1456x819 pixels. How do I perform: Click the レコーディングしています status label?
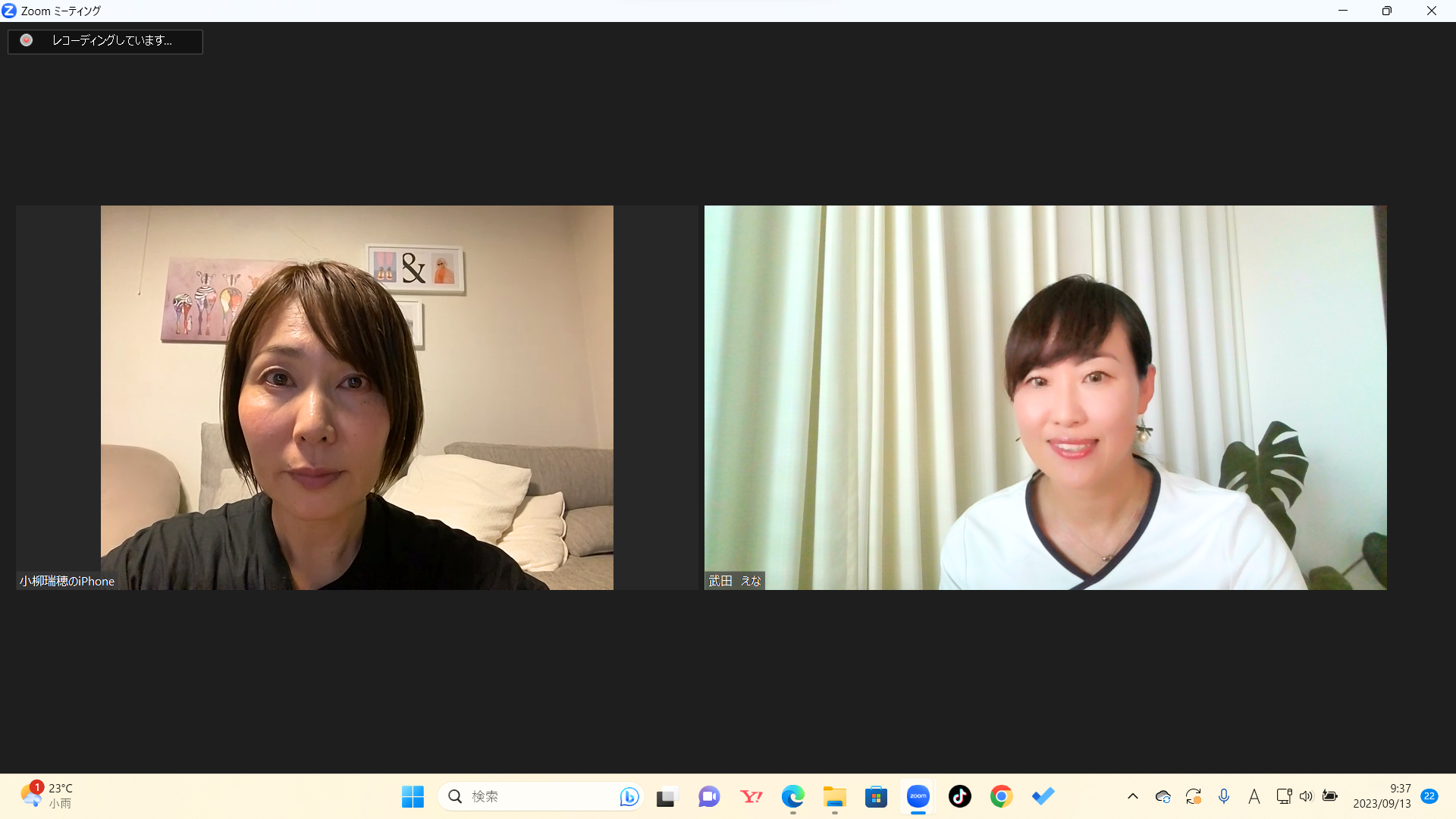(111, 40)
